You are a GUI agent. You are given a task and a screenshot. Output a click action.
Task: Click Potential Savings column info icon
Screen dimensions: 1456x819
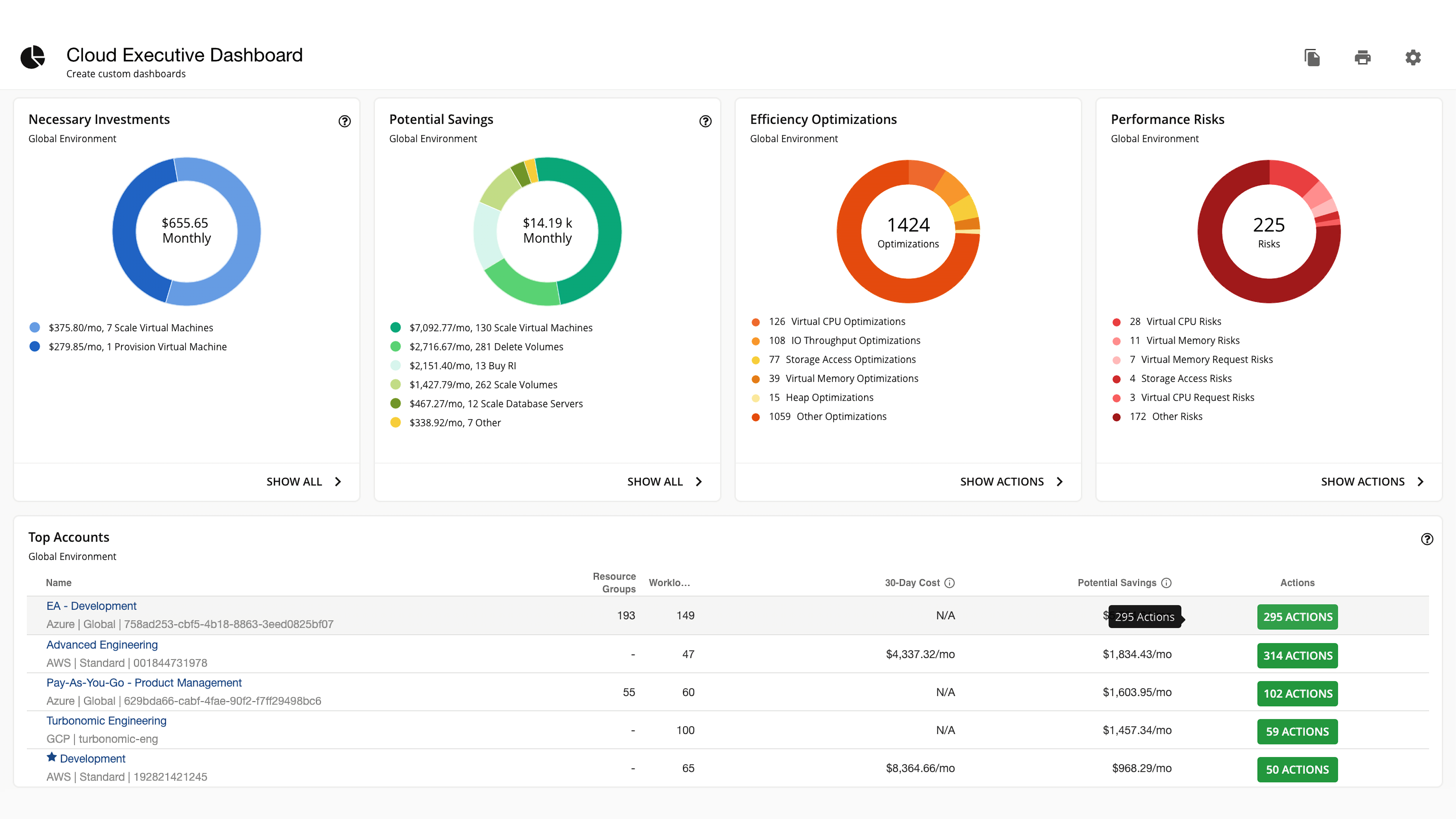pos(1167,583)
